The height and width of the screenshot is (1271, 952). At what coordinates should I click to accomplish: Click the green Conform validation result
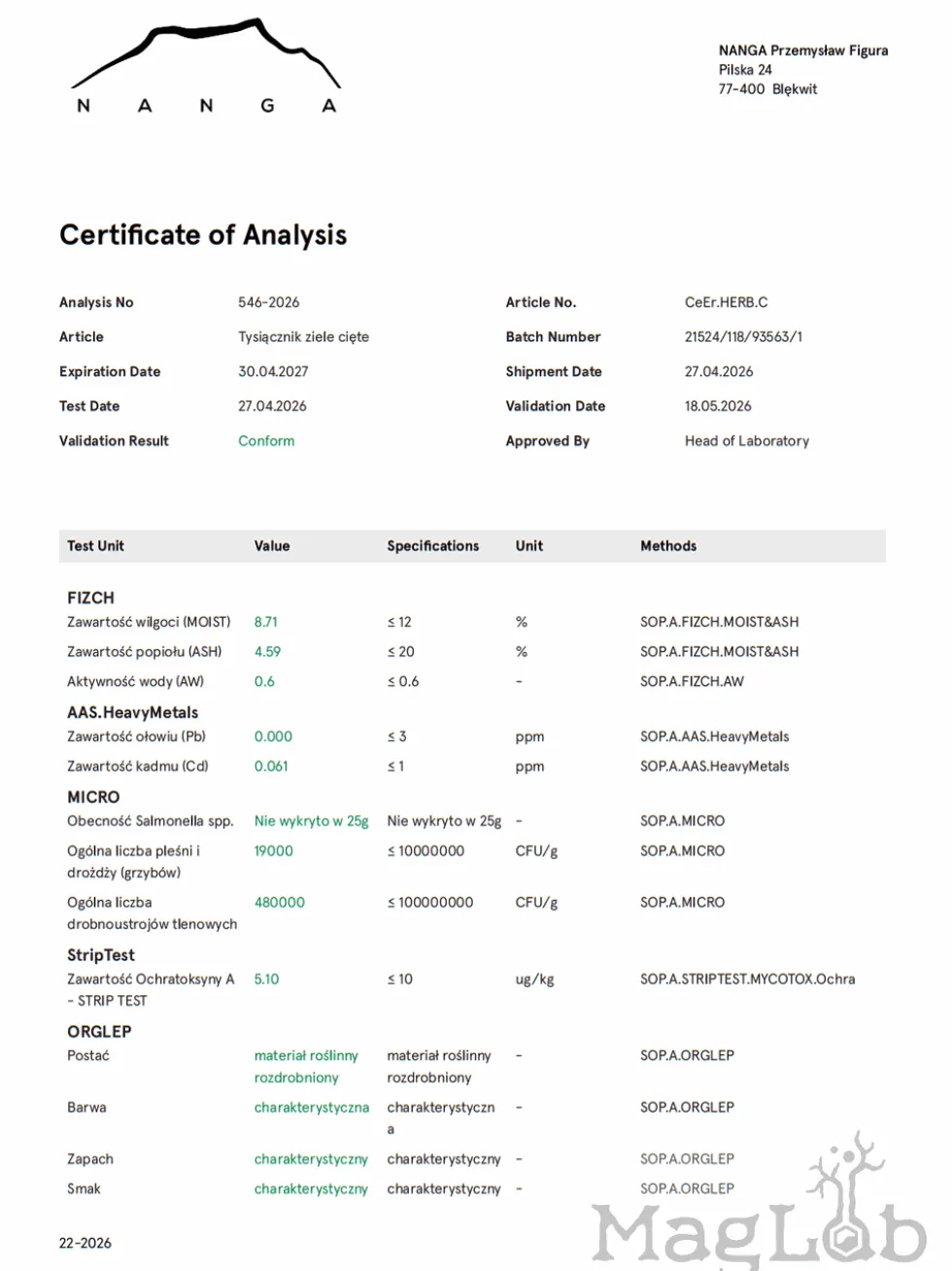(266, 441)
